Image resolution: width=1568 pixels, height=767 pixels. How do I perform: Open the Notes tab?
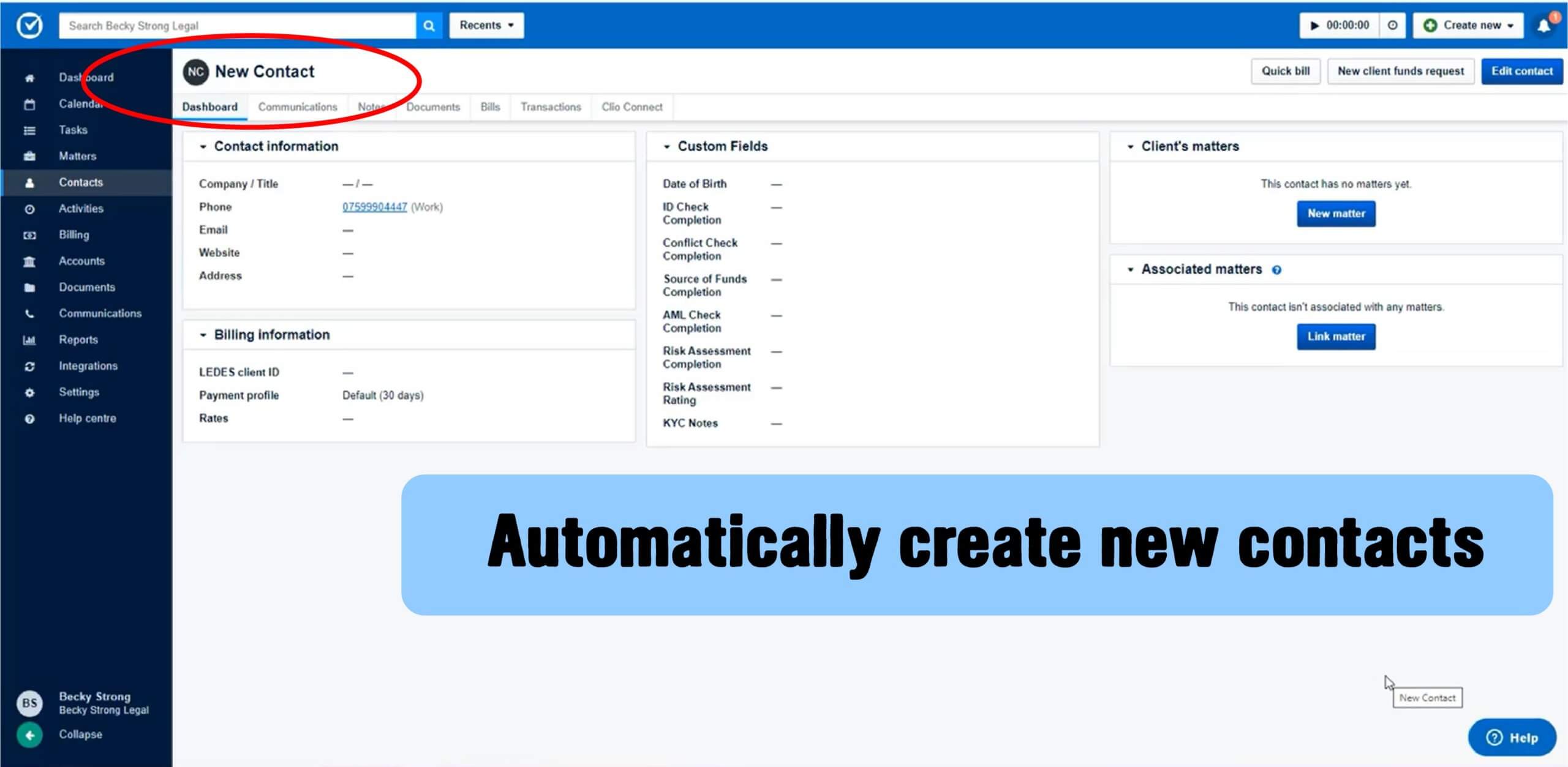pyautogui.click(x=372, y=107)
